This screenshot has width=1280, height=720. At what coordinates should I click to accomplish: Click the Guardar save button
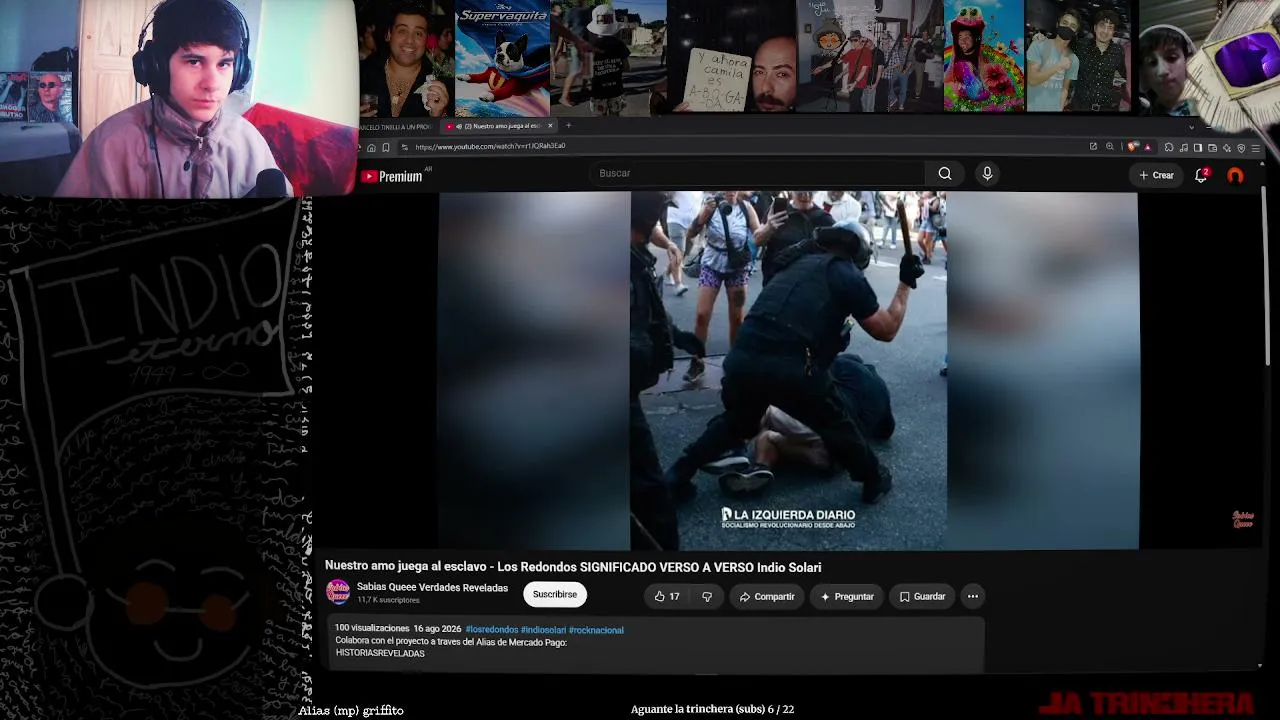pyautogui.click(x=922, y=597)
